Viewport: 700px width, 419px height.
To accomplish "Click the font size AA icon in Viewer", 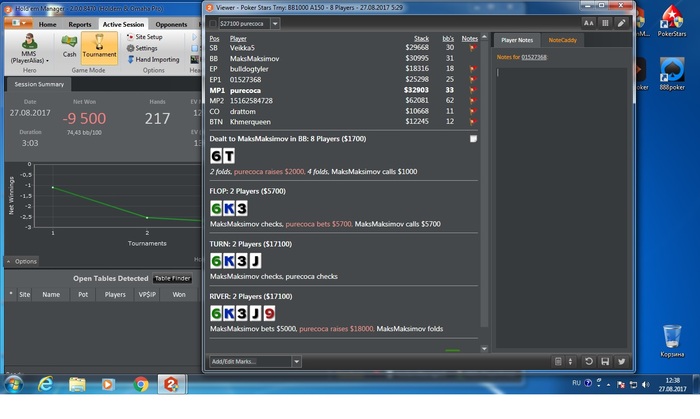I will pos(588,23).
